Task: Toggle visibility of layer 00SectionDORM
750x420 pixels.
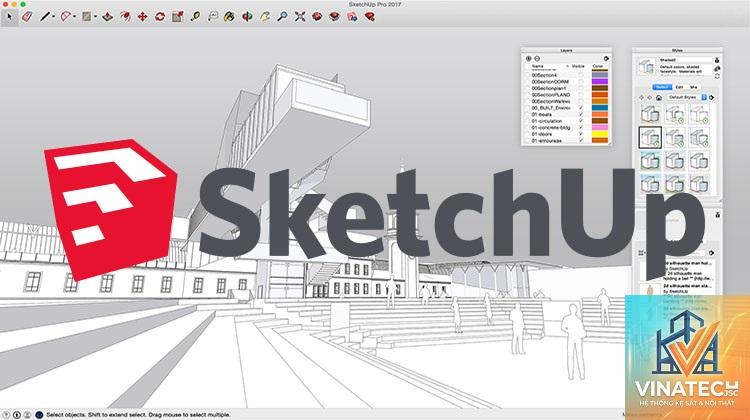Action: (x=581, y=82)
